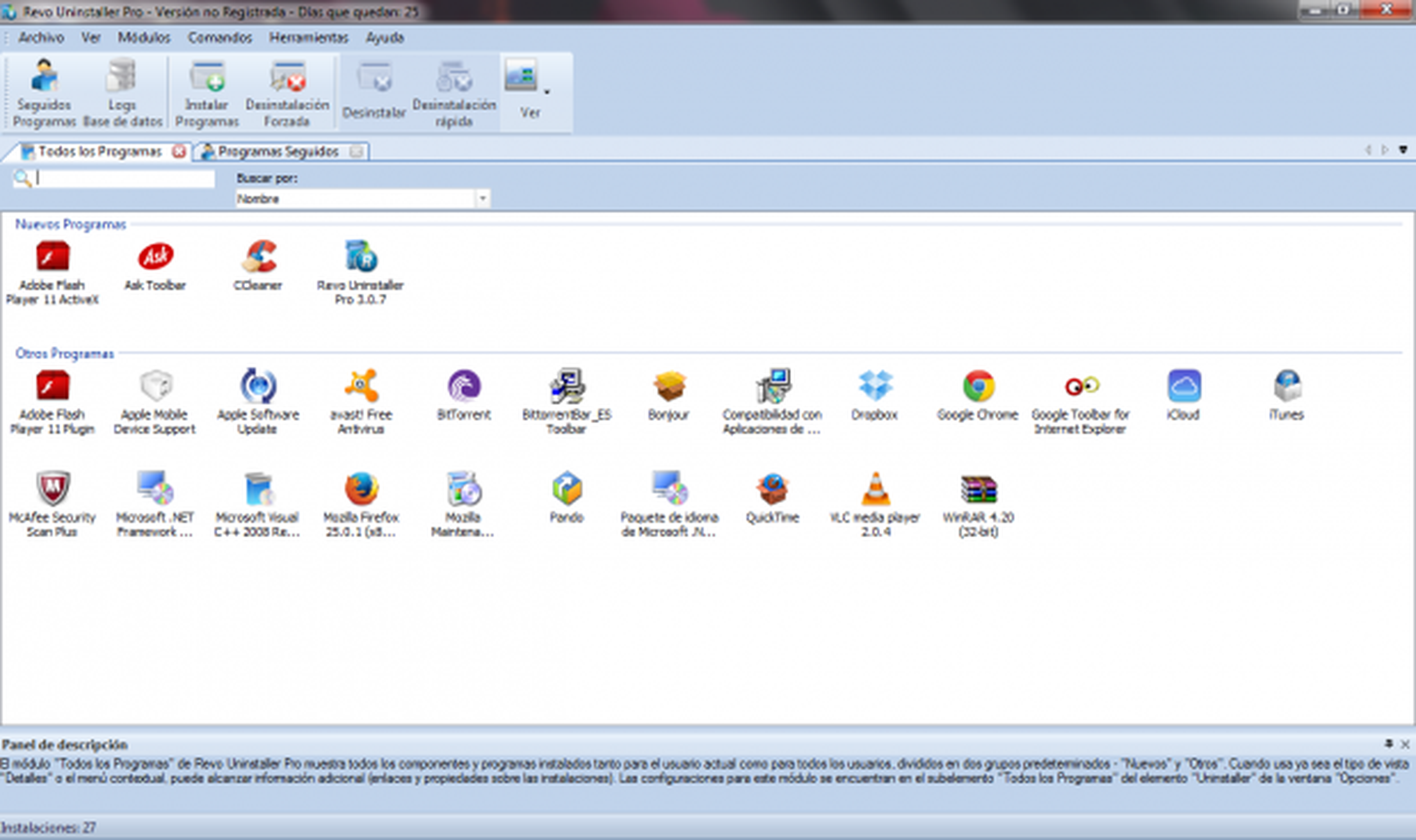Select QuickTime program icon
The height and width of the screenshot is (840, 1416).
click(x=772, y=498)
